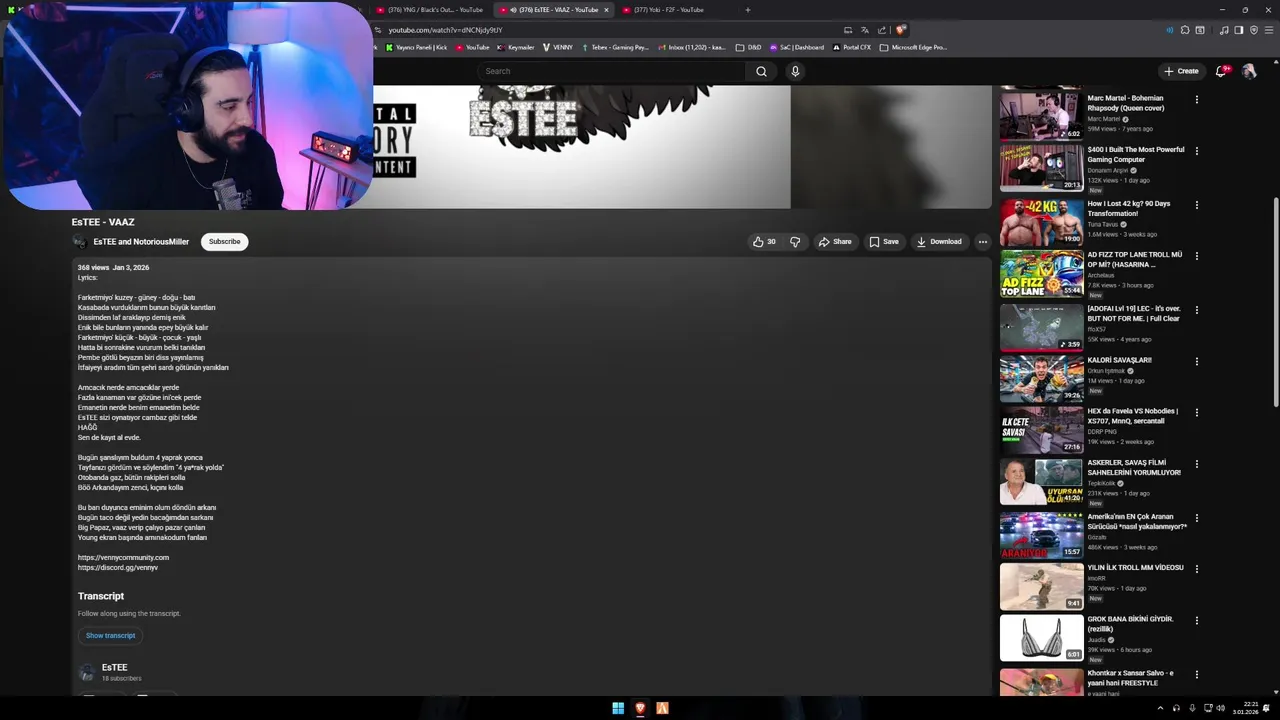Open the EsTEE and NotoriousMiller channel avatar
The height and width of the screenshot is (720, 1280).
click(x=80, y=241)
